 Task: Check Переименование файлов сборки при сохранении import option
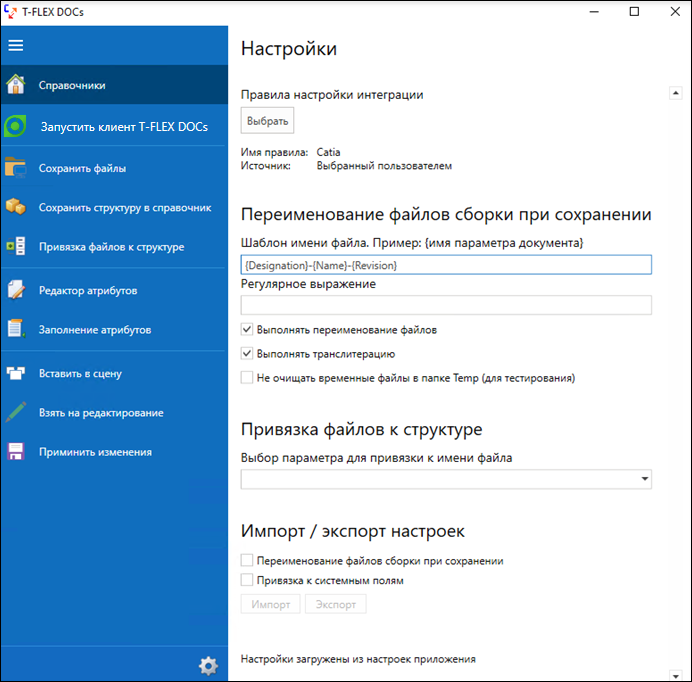click(247, 560)
